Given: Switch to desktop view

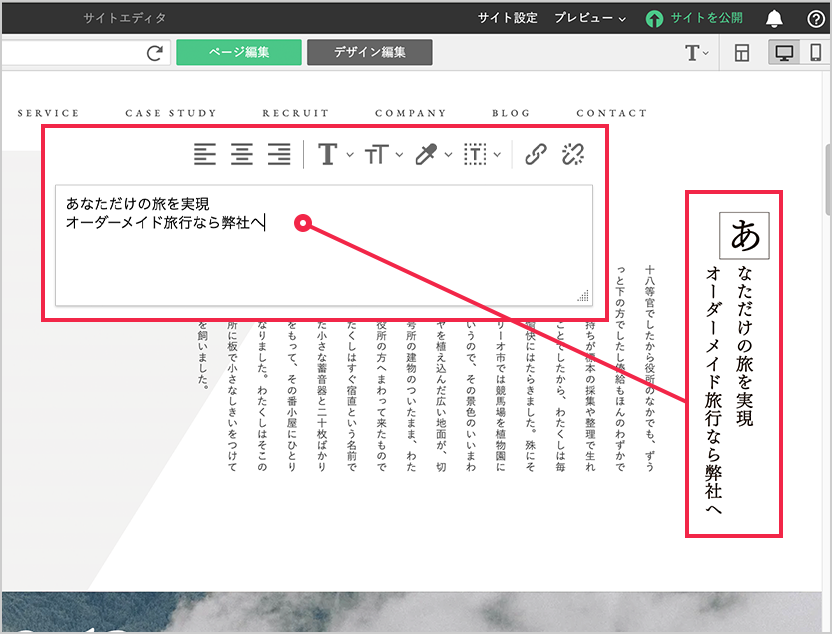Looking at the screenshot, I should click(x=783, y=53).
